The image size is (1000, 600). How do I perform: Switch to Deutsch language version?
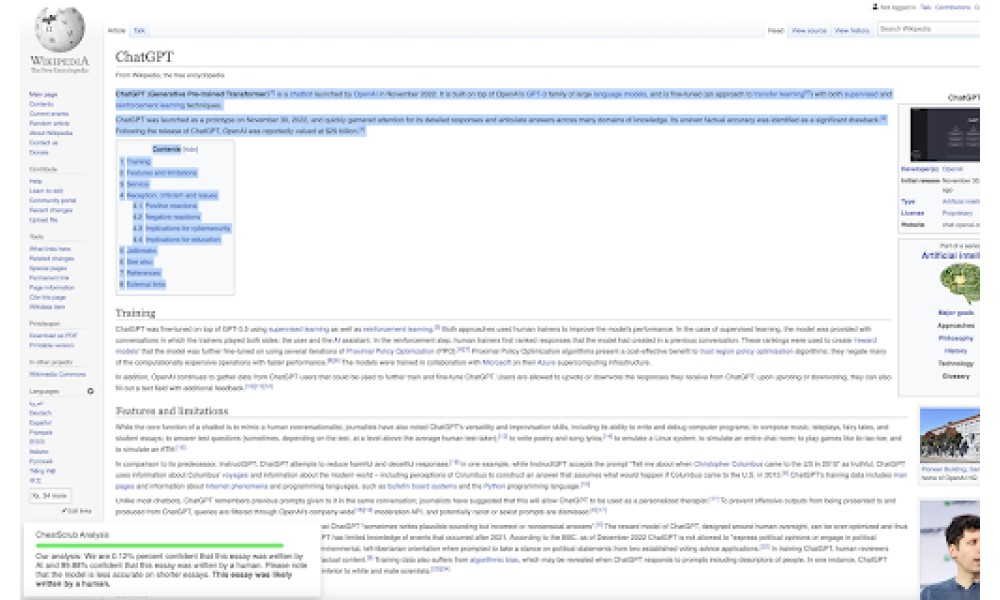click(x=40, y=413)
